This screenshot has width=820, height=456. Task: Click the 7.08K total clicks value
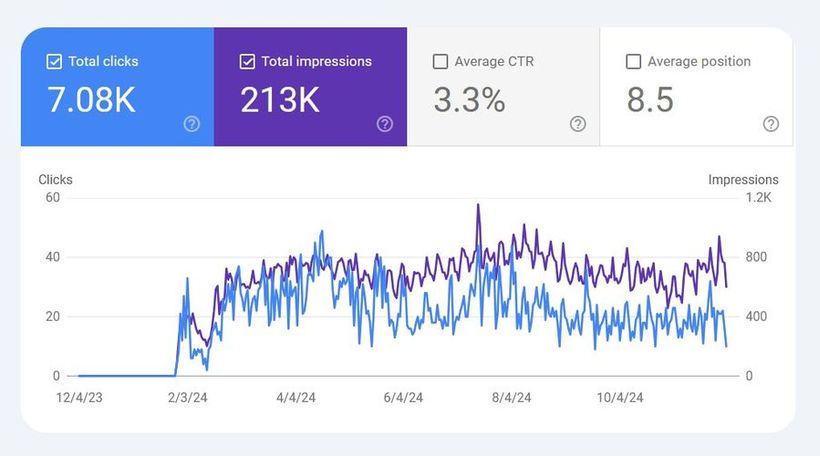(92, 99)
